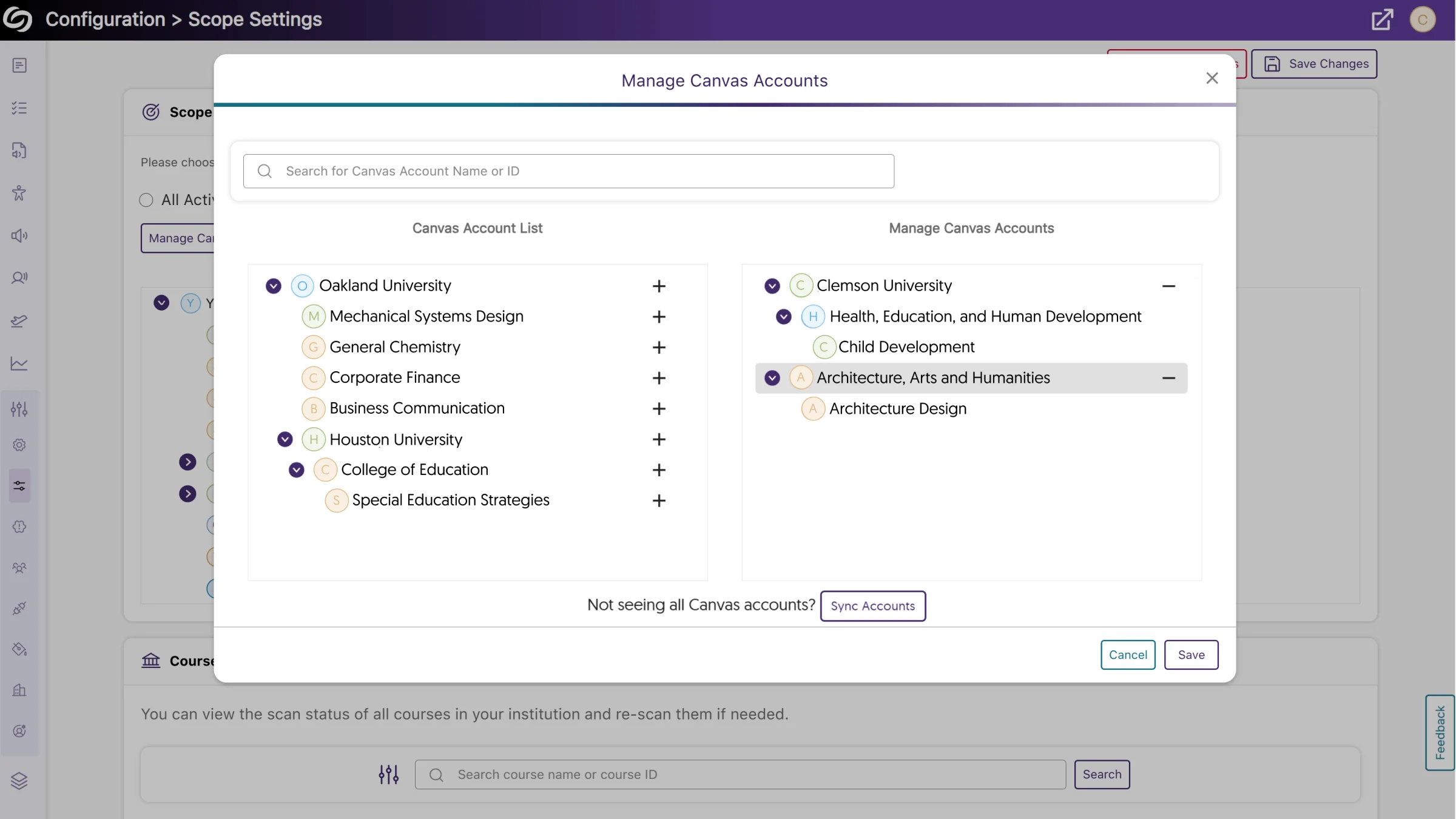Add College of Education using plus icon
This screenshot has width=1456, height=819.
659,470
